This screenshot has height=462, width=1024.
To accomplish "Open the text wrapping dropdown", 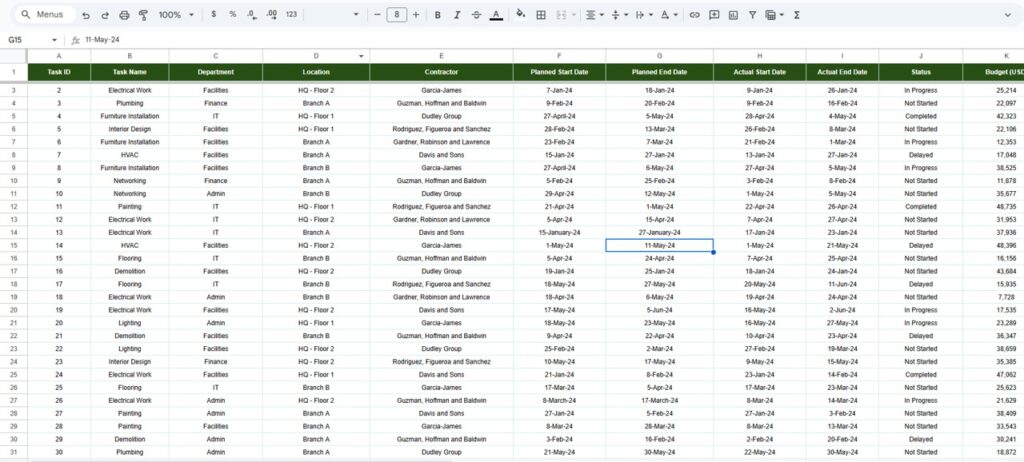I will (644, 14).
